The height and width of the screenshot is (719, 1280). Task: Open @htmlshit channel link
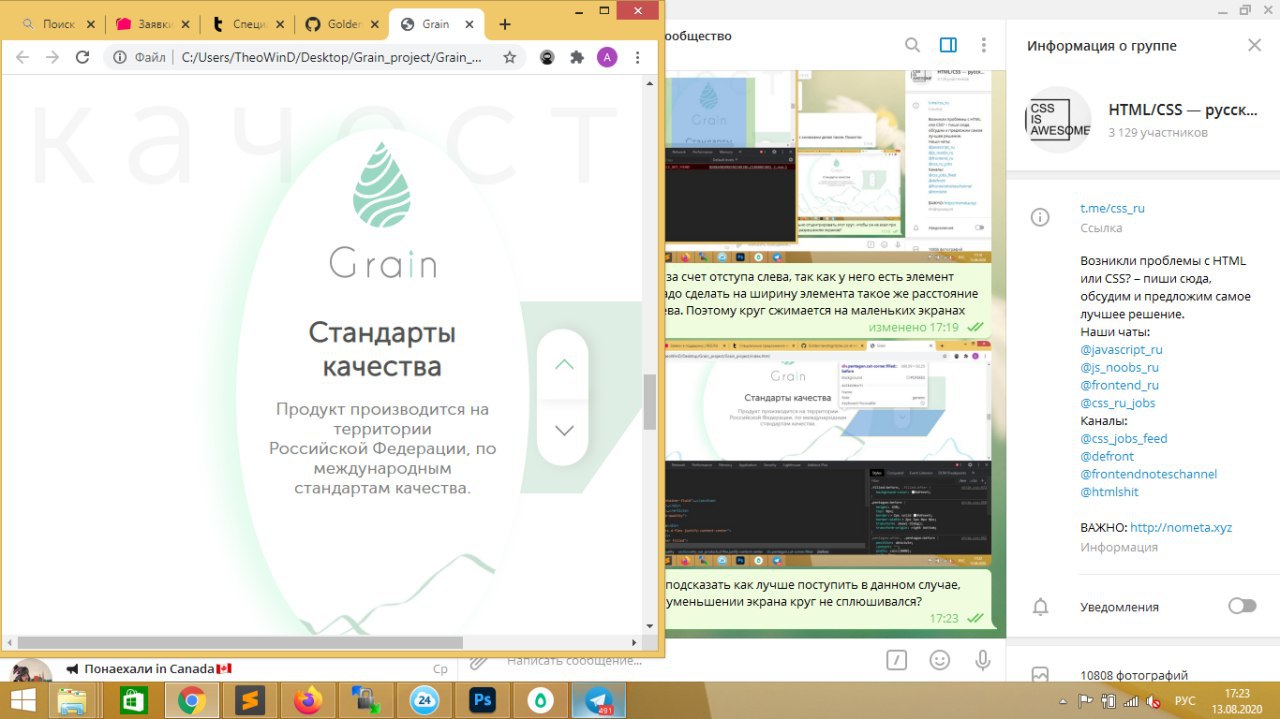coord(1109,492)
